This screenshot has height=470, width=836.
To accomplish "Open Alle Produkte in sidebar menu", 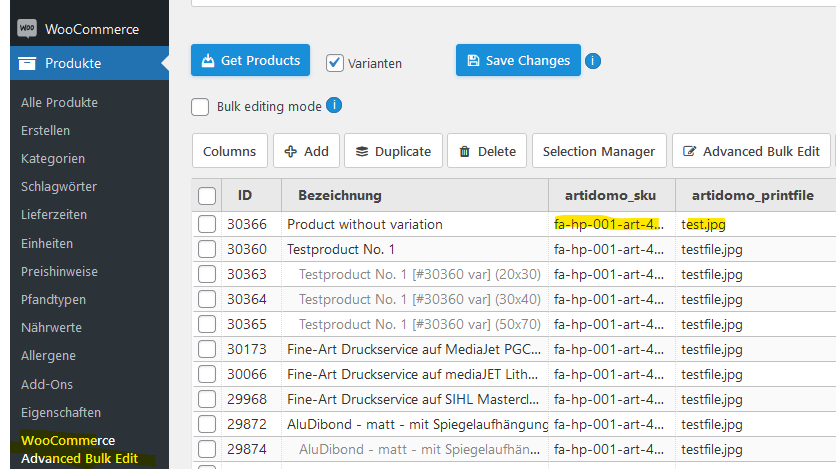I will point(59,102).
